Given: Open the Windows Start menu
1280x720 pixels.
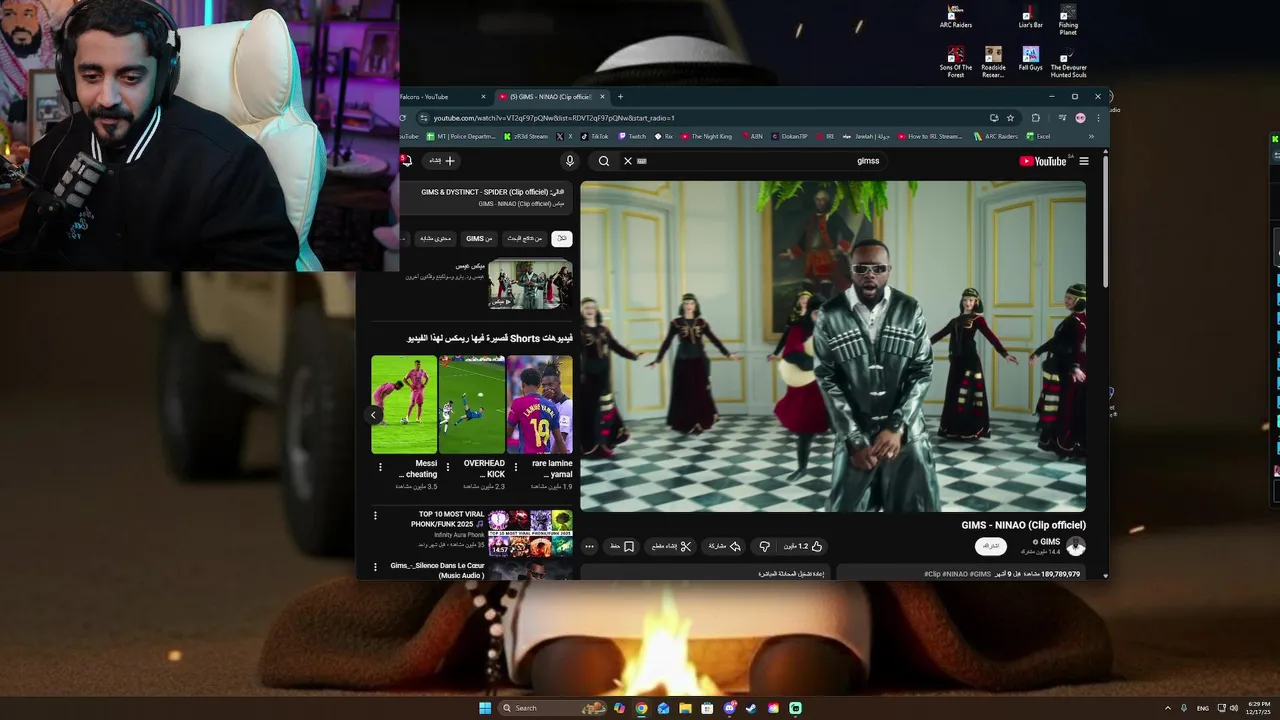Looking at the screenshot, I should (485, 708).
